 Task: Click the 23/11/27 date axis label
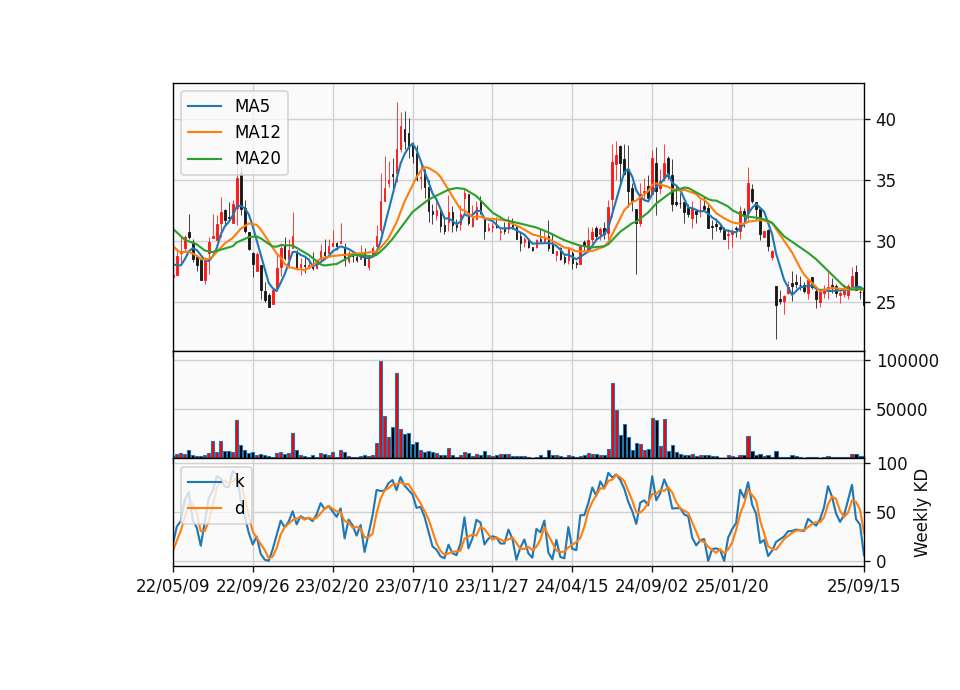point(492,586)
